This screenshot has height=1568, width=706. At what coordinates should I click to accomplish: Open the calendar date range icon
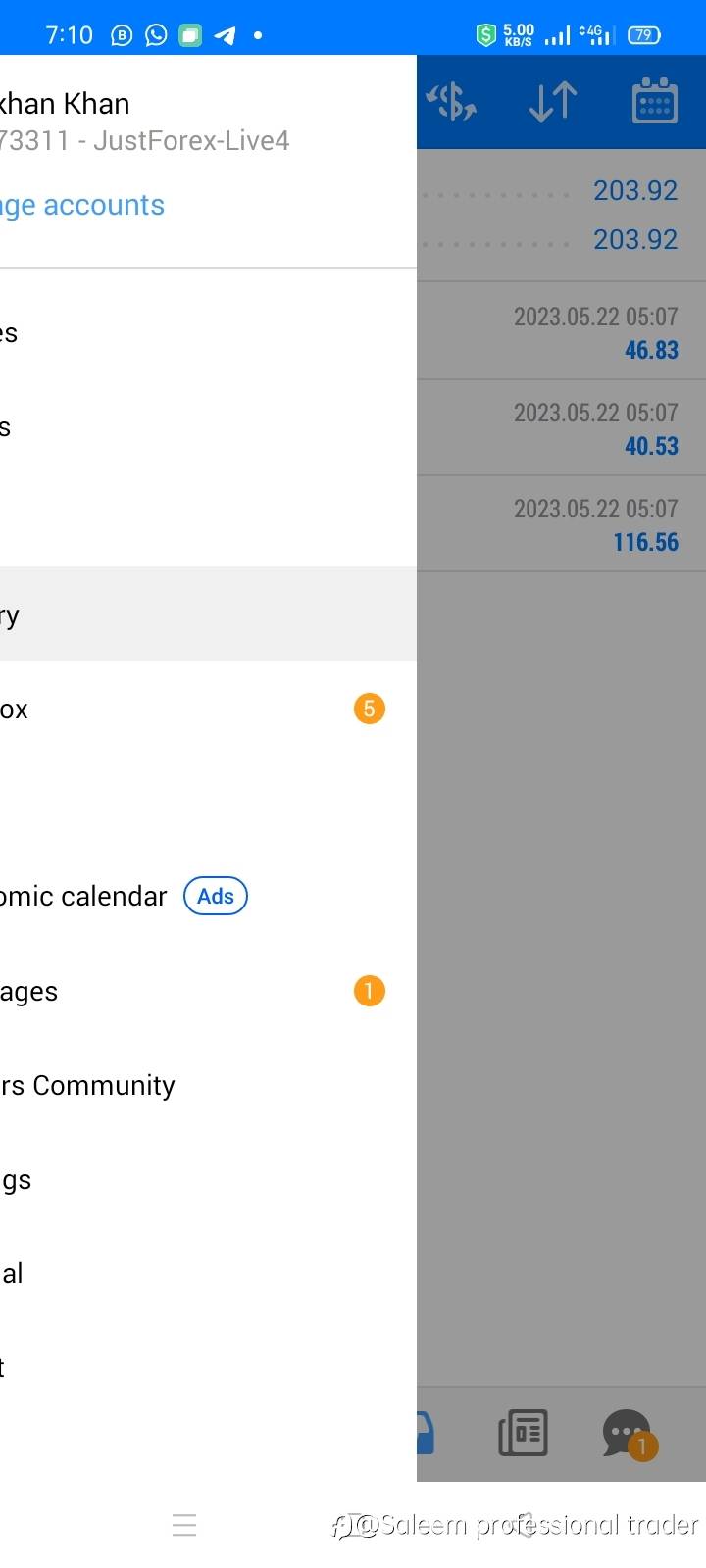coord(654,102)
